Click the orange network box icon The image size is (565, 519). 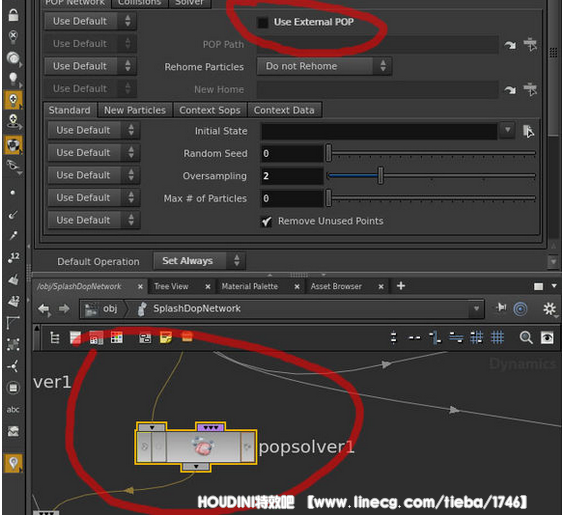[187, 337]
